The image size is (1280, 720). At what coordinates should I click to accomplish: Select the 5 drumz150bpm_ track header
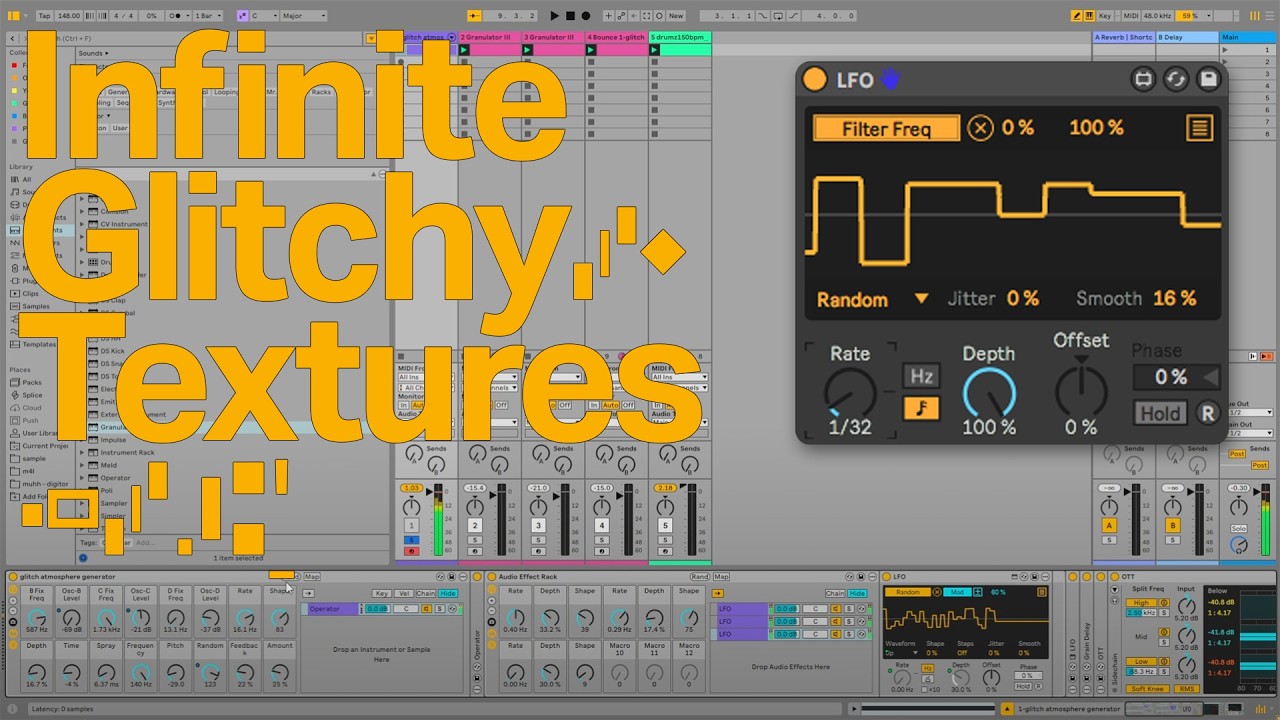click(x=680, y=37)
